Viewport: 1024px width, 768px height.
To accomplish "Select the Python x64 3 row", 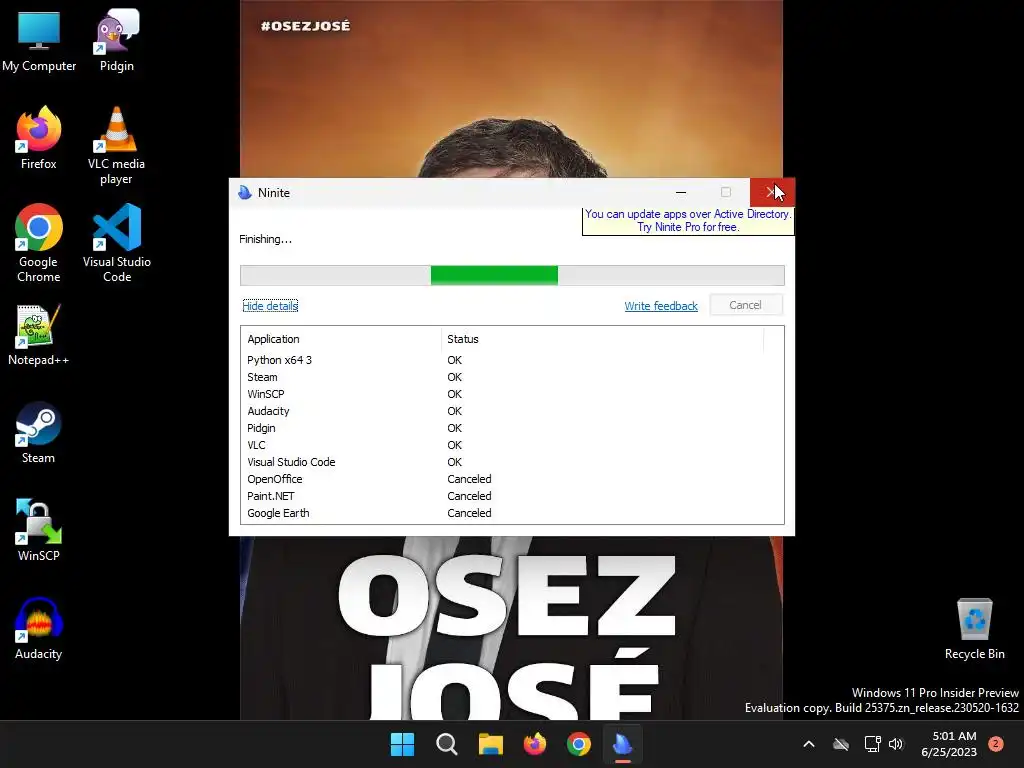I will click(512, 360).
